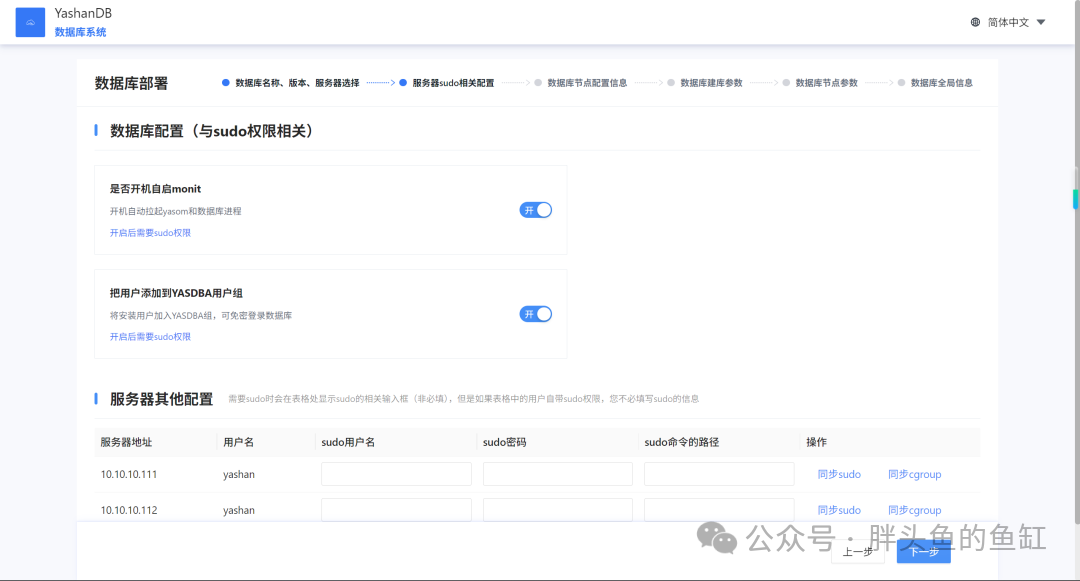Focus sudo用户名 field for 10.10.10.112
1080x581 pixels.
tap(396, 509)
